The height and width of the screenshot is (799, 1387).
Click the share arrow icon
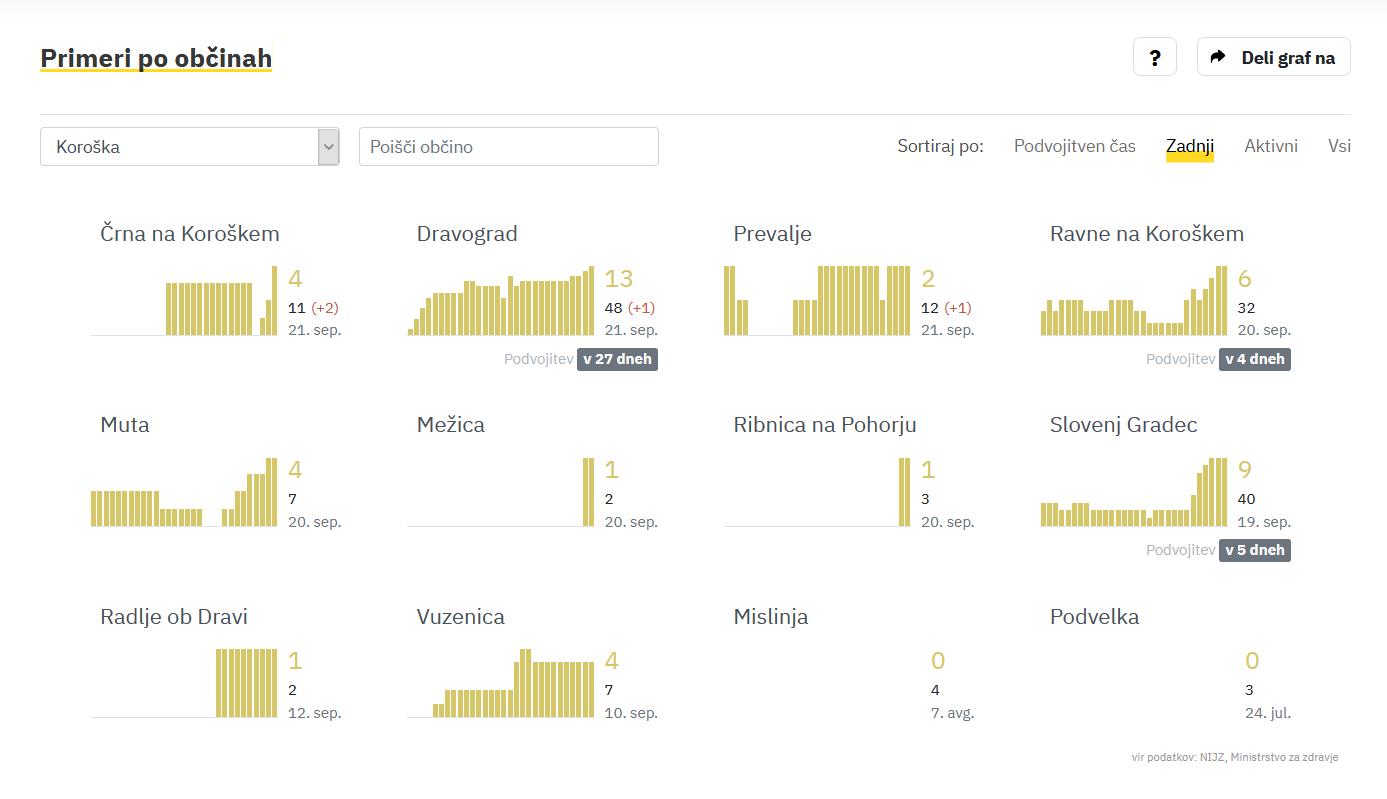click(x=1218, y=57)
